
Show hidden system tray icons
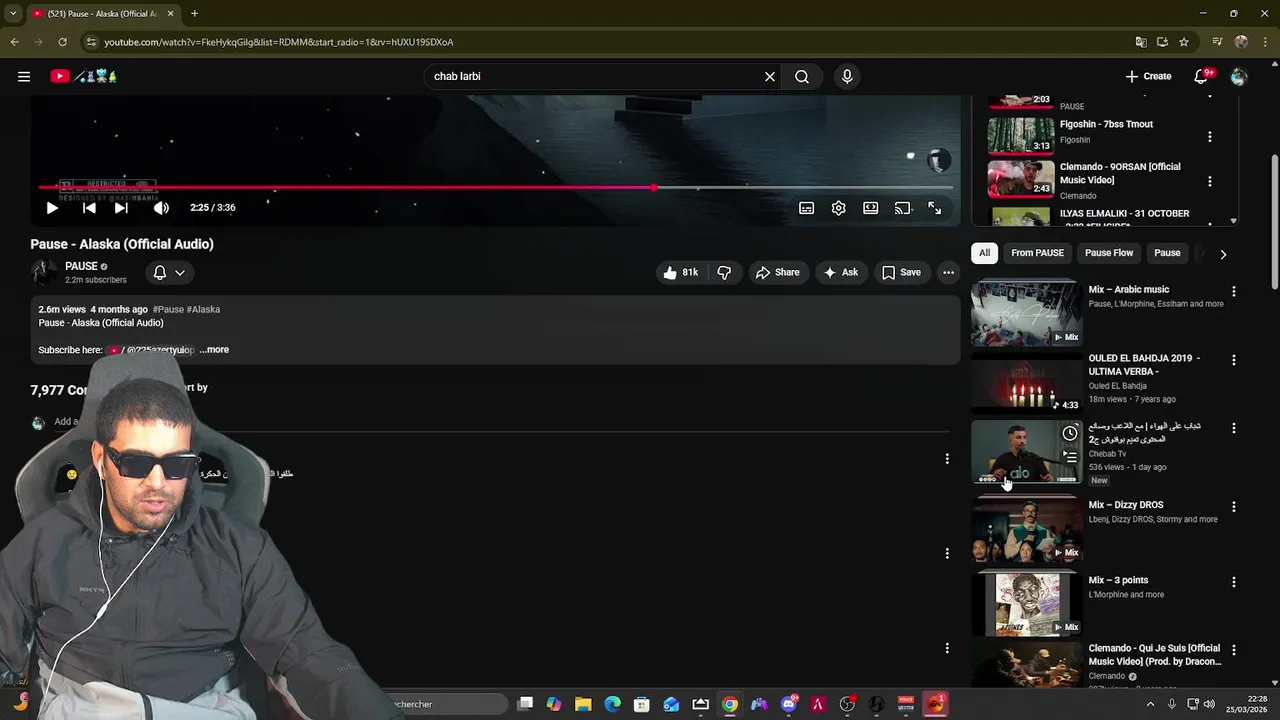pyautogui.click(x=1150, y=704)
